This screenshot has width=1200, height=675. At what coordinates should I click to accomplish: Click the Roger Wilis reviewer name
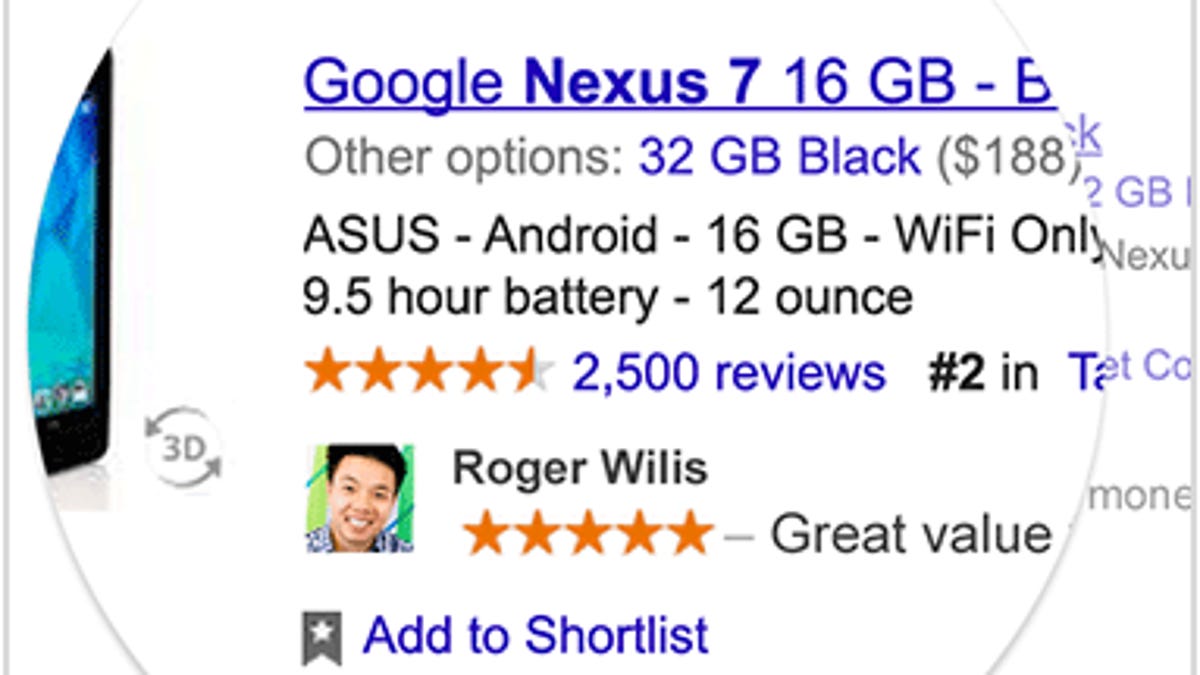(580, 469)
